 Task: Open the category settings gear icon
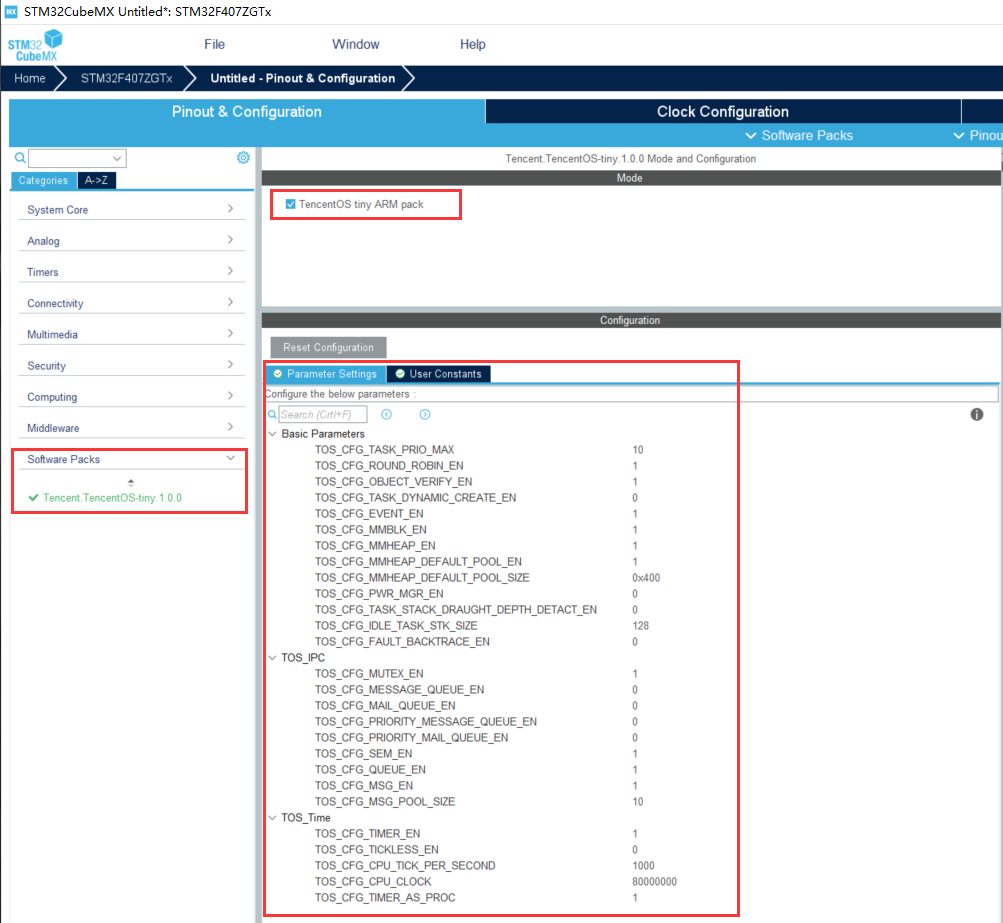click(x=243, y=157)
